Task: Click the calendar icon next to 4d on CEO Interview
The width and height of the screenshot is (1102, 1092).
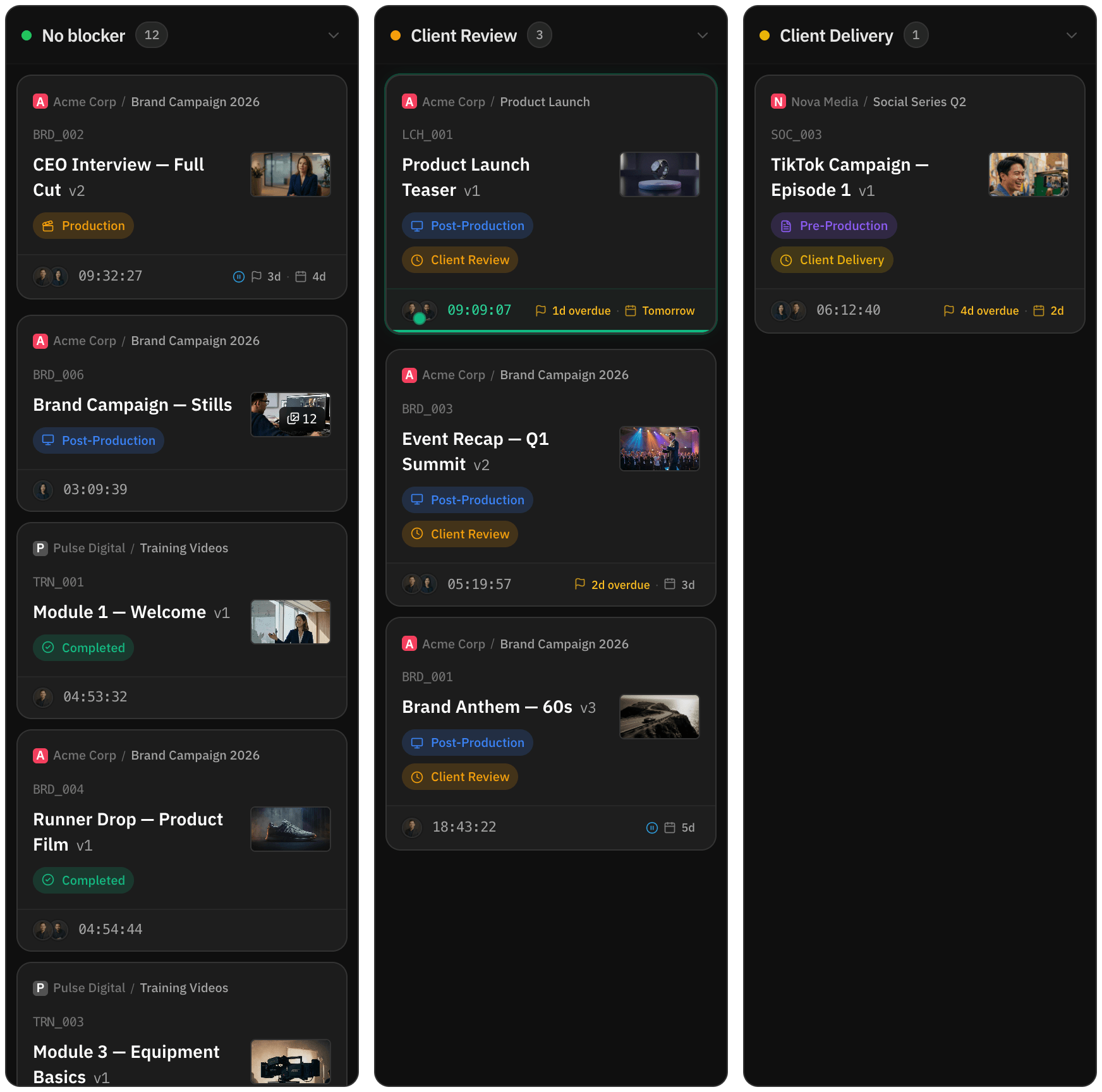Action: 301,277
